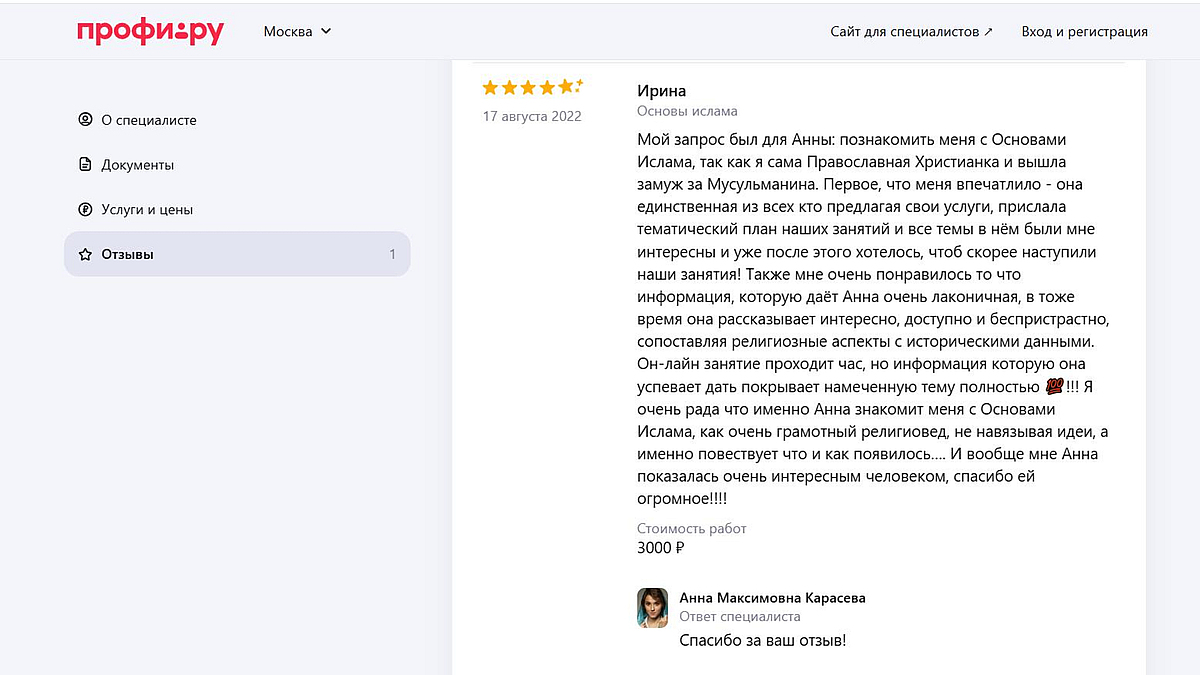Click the Отзывы star icon
1200x675 pixels.
(85, 255)
